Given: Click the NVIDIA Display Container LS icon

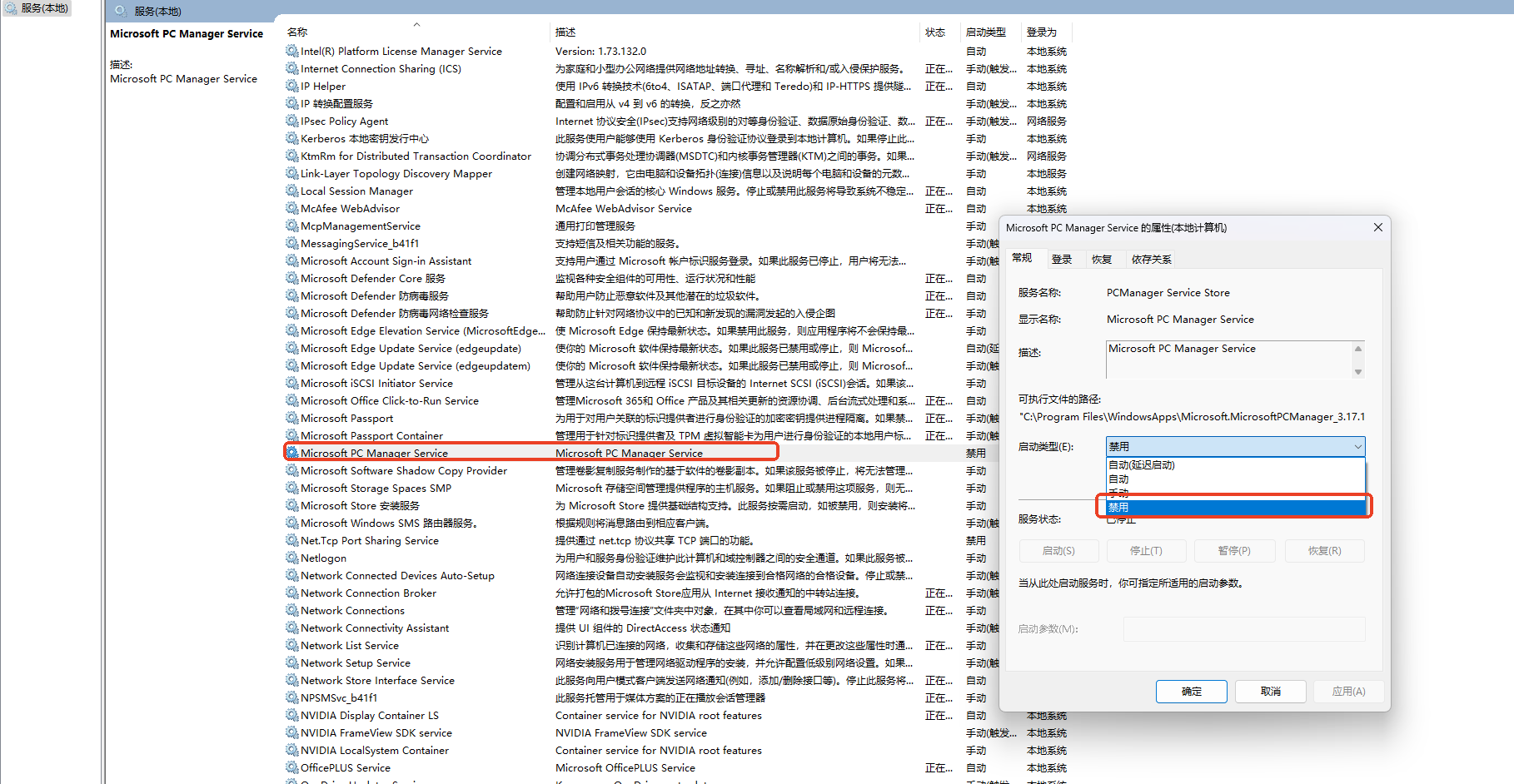Looking at the screenshot, I should coord(291,715).
